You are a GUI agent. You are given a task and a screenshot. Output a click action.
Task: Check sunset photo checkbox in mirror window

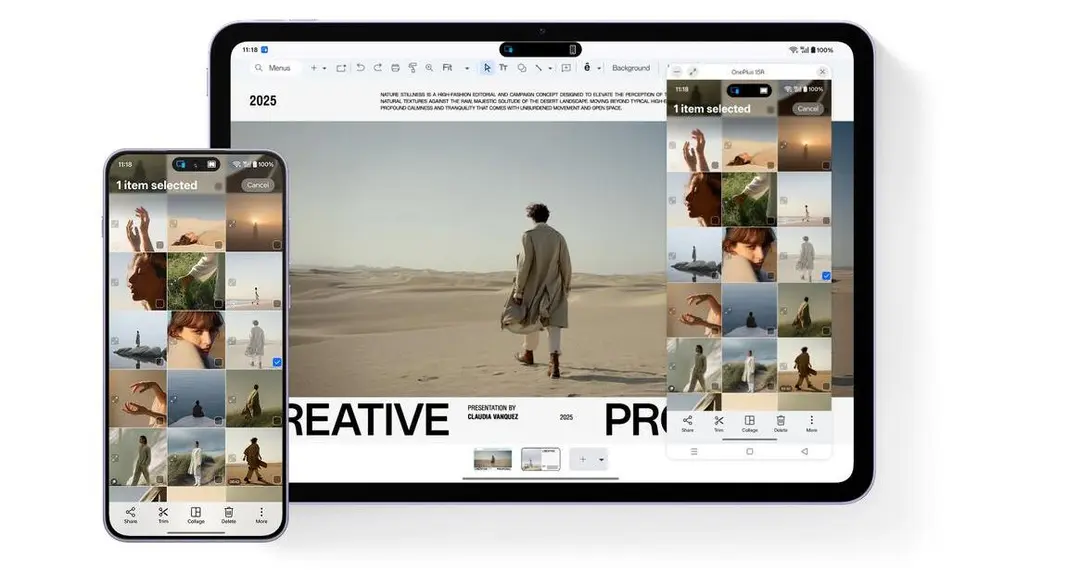(x=826, y=165)
